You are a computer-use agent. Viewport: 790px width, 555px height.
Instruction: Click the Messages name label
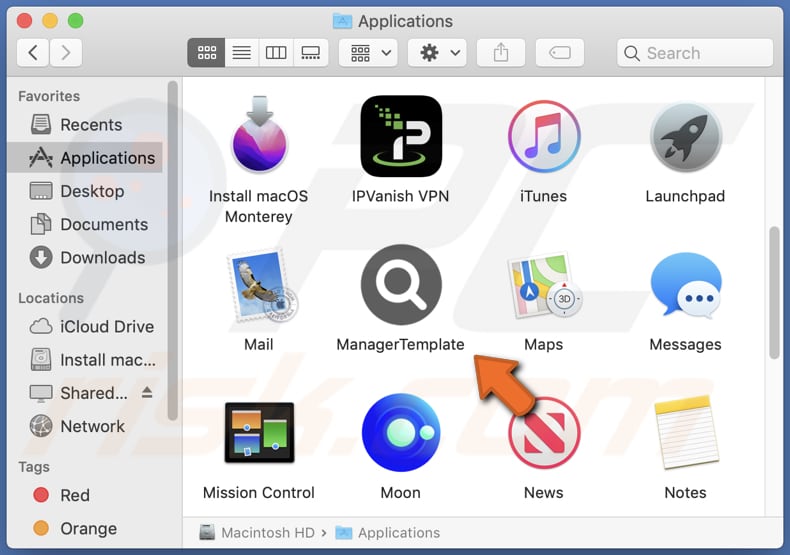coord(685,344)
